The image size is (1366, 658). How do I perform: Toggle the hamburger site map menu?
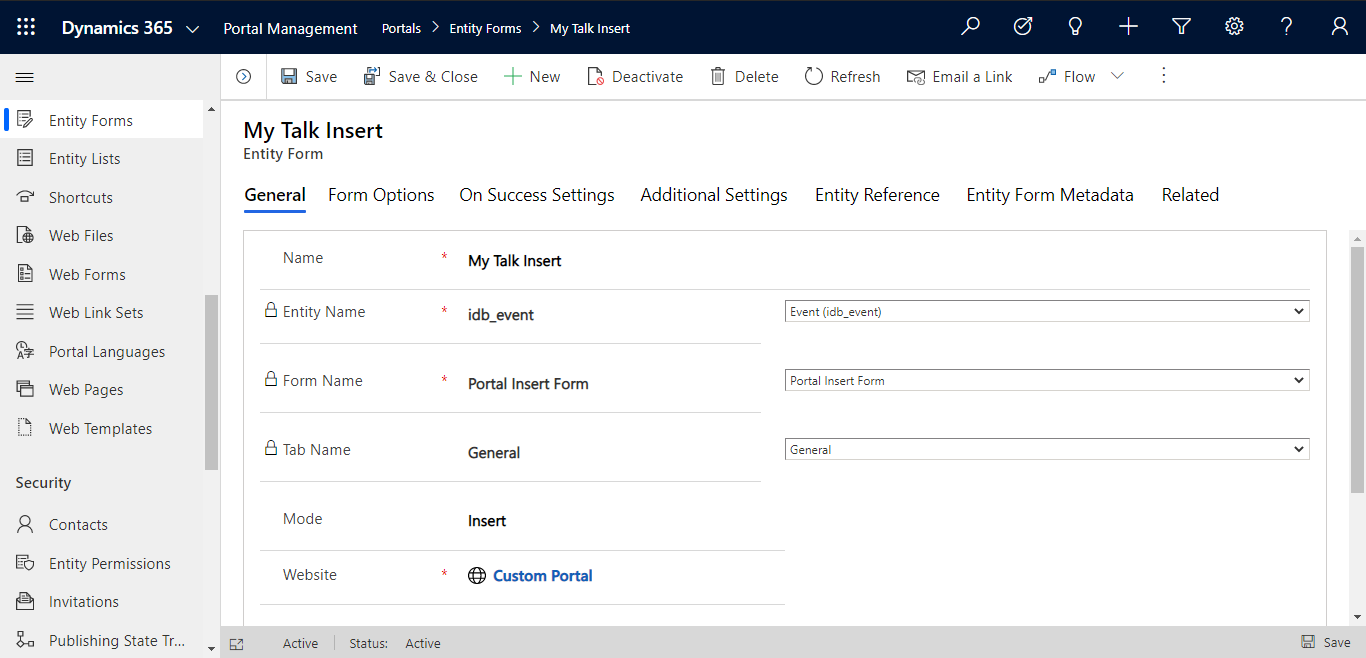[25, 77]
